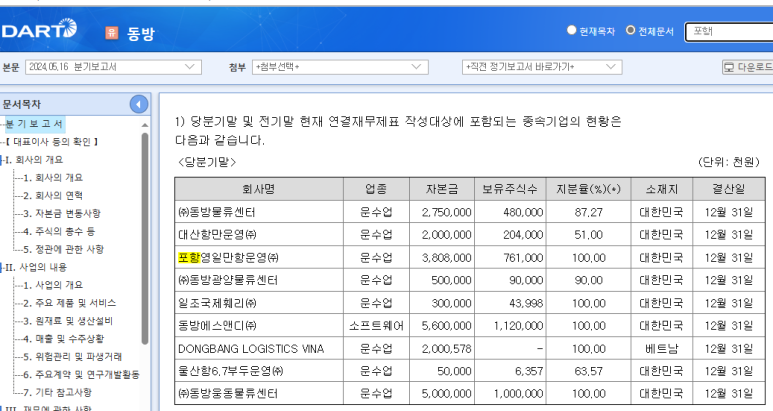
Task: Select the 전체문서 radio button
Action: coord(630,30)
